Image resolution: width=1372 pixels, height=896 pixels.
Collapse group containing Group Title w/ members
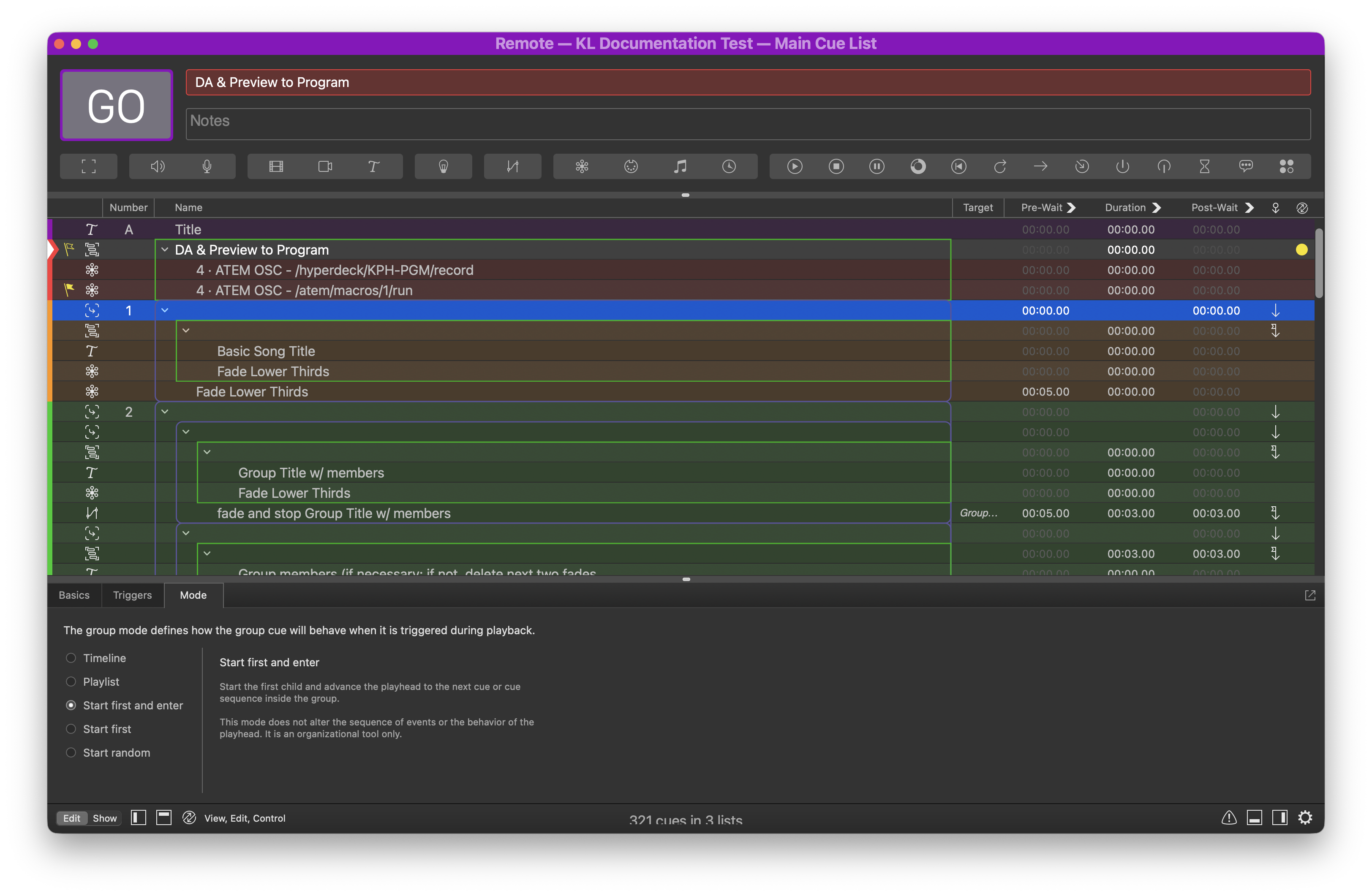(x=207, y=452)
